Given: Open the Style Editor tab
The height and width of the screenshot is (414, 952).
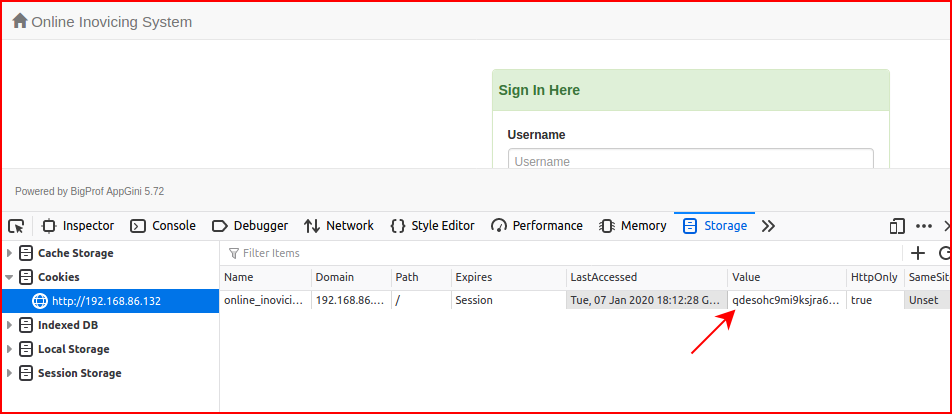Looking at the screenshot, I should click(x=432, y=226).
